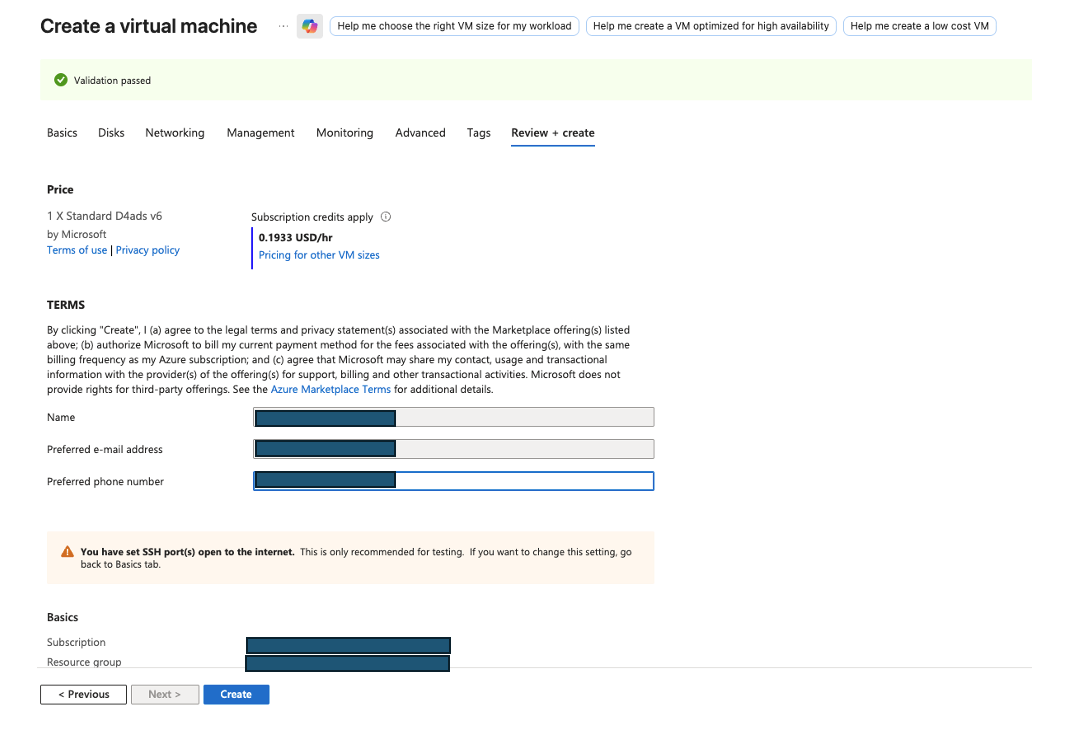1075x732 pixels.
Task: Click the ellipsis more options icon
Action: (283, 26)
